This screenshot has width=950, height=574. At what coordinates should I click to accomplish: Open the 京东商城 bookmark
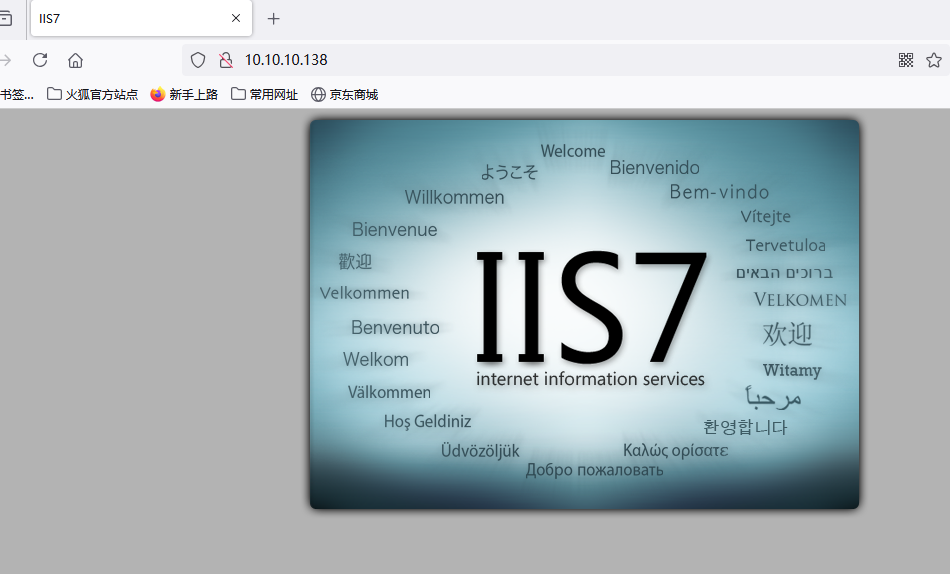[345, 95]
